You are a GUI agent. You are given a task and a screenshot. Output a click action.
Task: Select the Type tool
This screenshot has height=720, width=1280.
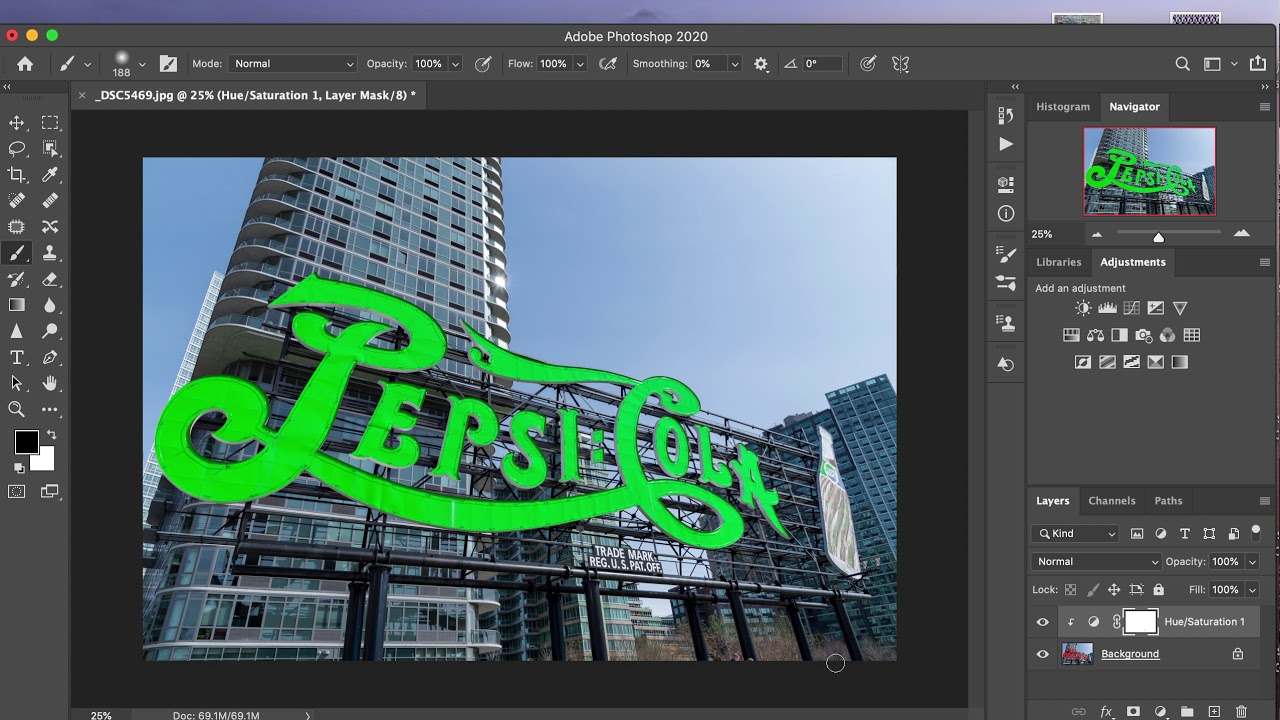click(x=17, y=357)
